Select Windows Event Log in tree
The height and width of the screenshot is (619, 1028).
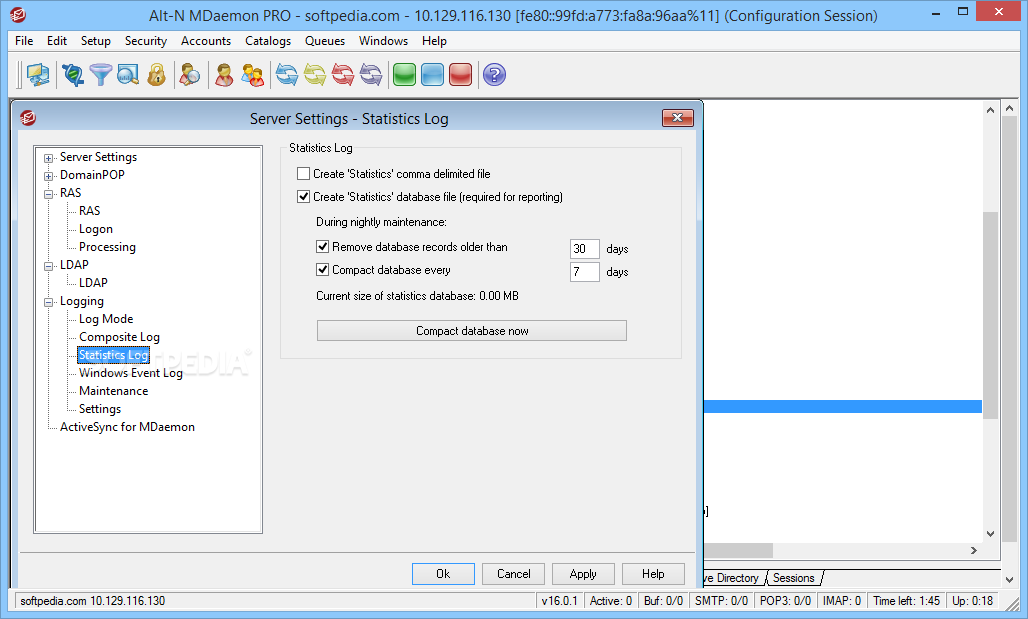point(130,372)
